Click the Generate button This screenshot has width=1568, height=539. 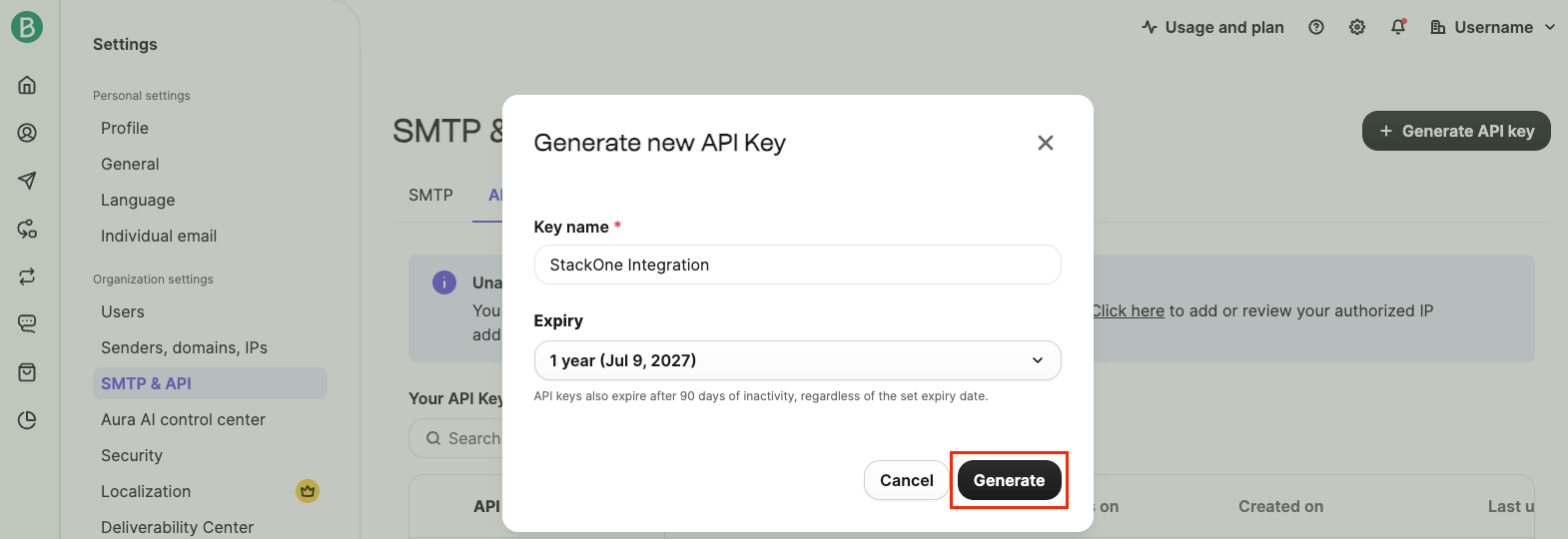pyautogui.click(x=1009, y=480)
